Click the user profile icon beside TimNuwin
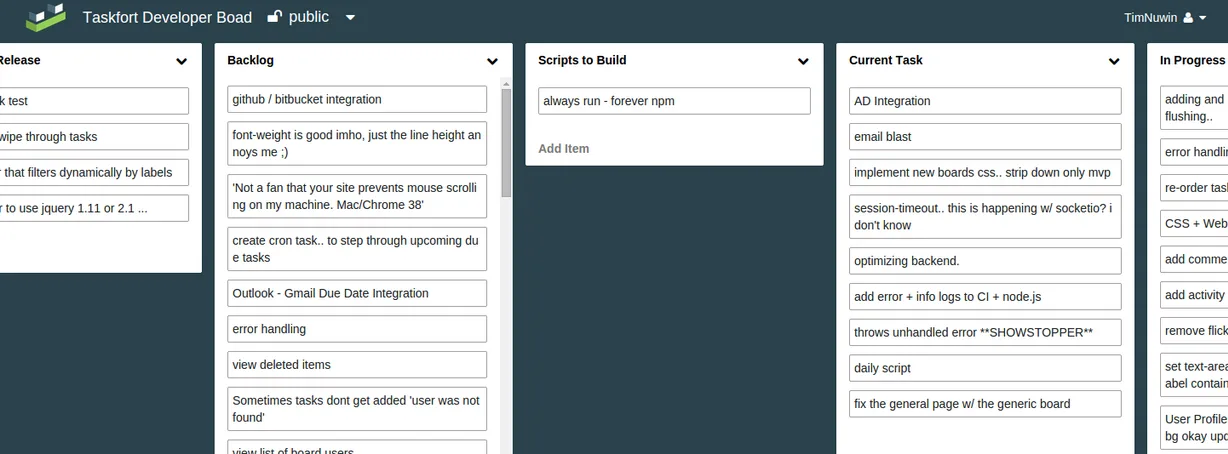Image resolution: width=1228 pixels, height=454 pixels. click(1188, 17)
